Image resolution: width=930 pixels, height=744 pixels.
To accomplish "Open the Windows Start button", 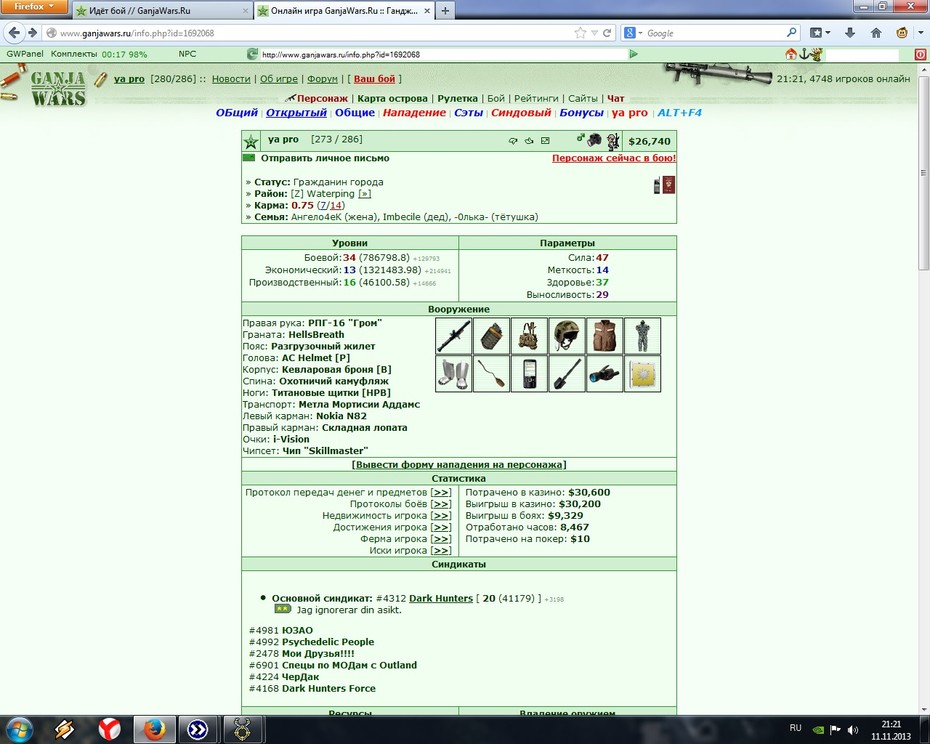I will (x=19, y=730).
